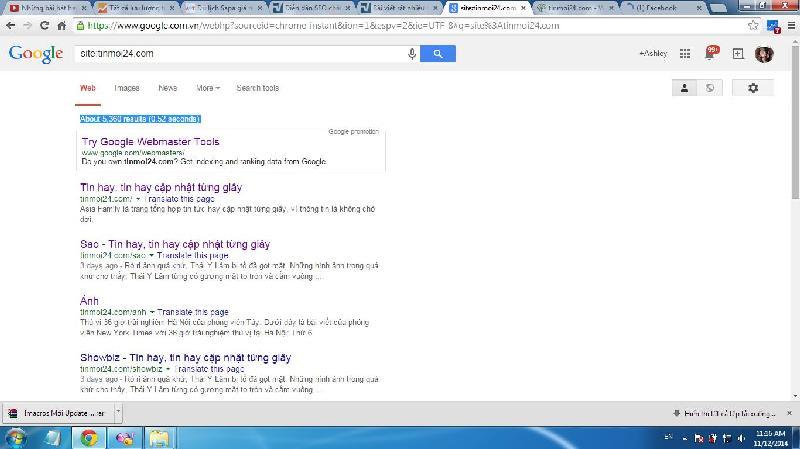Viewport: 800px width, 449px height.
Task: Open Search tools options
Action: click(258, 88)
